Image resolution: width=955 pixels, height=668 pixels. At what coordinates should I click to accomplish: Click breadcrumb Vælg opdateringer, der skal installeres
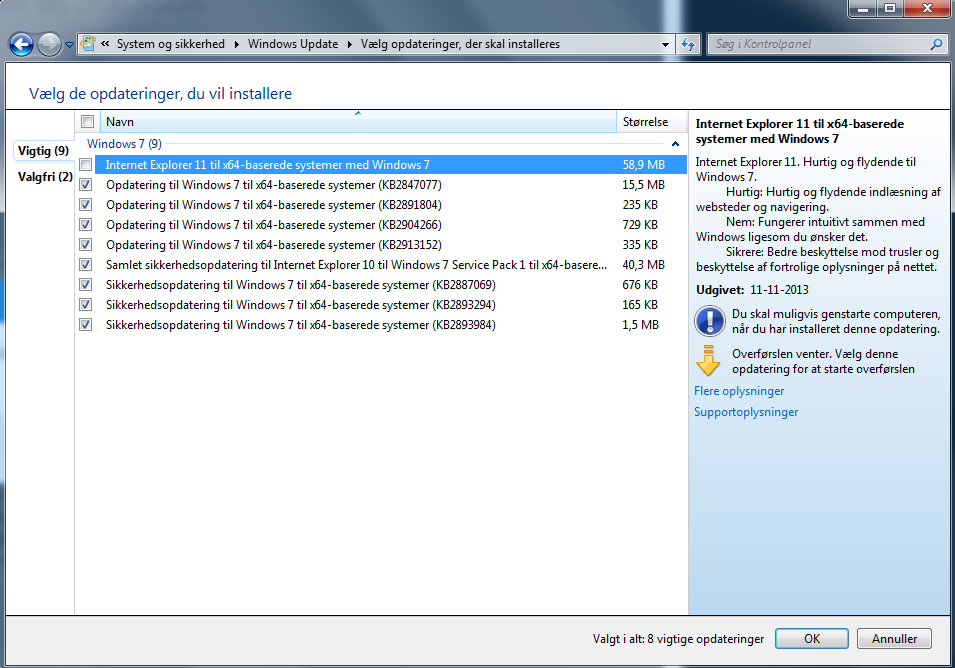[460, 44]
